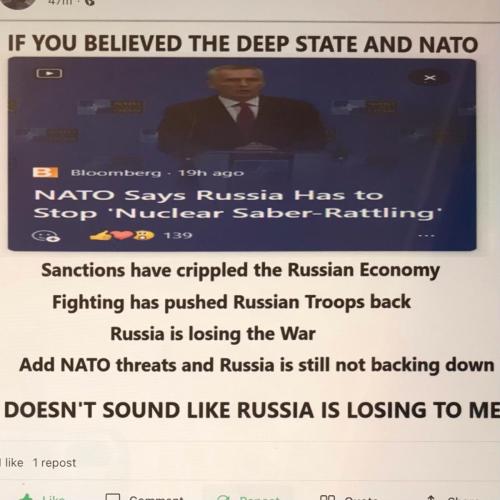Close the Bloomberg news card with X
This screenshot has width=500, height=500.
pos(430,78)
